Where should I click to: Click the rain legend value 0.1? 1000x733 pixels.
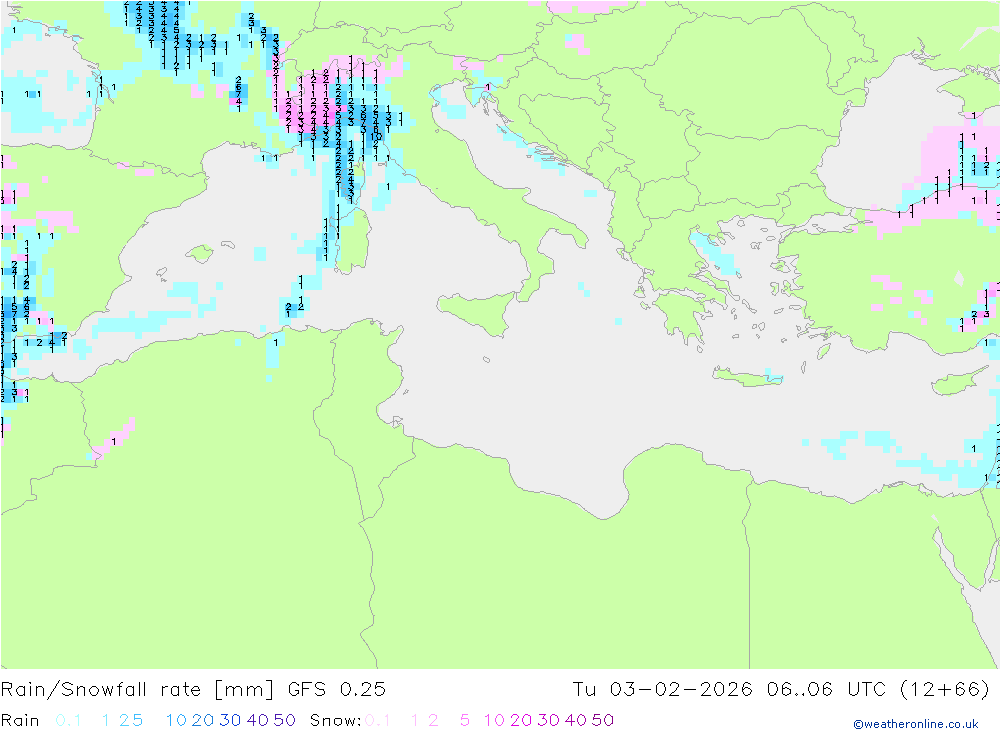click(x=68, y=720)
